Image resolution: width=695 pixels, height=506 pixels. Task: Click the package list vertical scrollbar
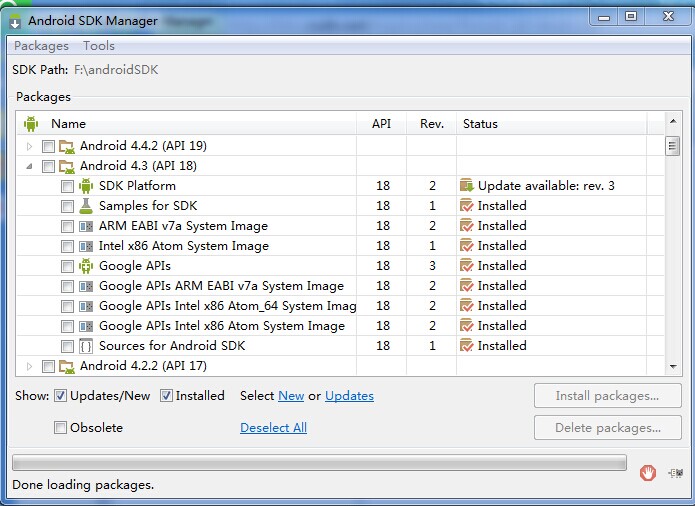pos(673,250)
